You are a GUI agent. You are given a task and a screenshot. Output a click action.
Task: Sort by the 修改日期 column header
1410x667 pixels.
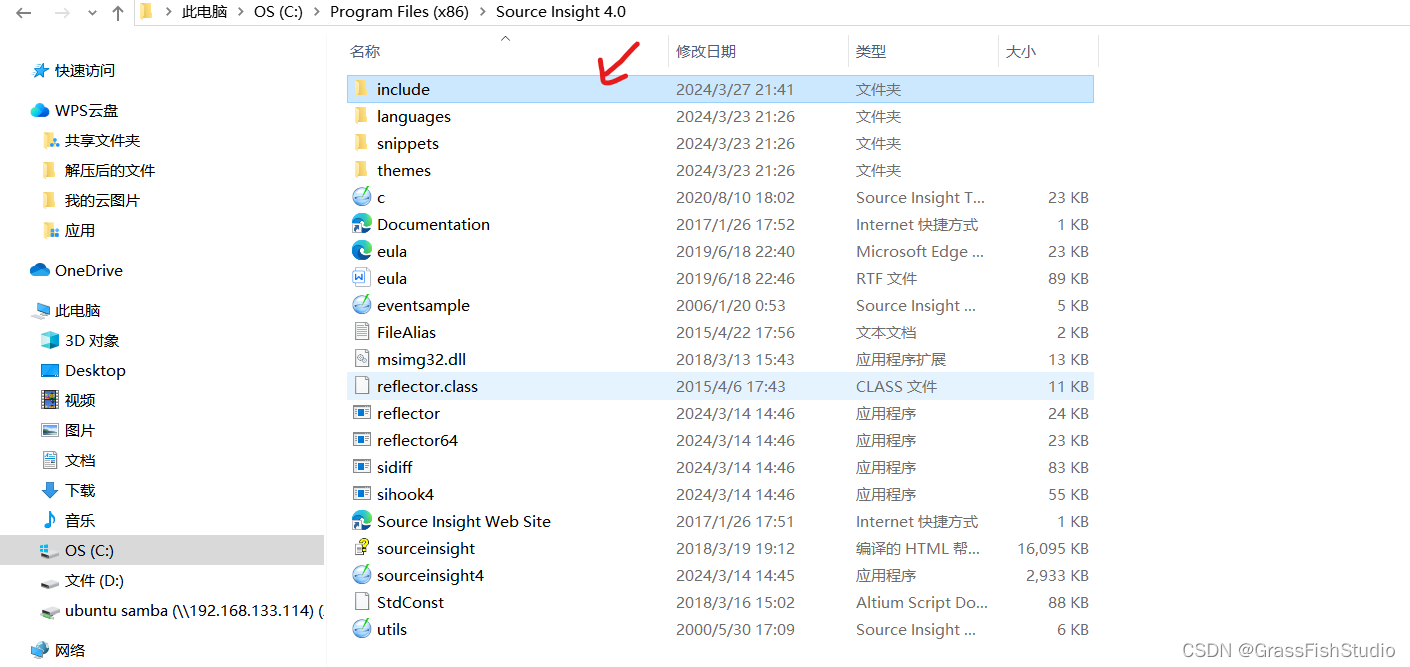coord(706,51)
